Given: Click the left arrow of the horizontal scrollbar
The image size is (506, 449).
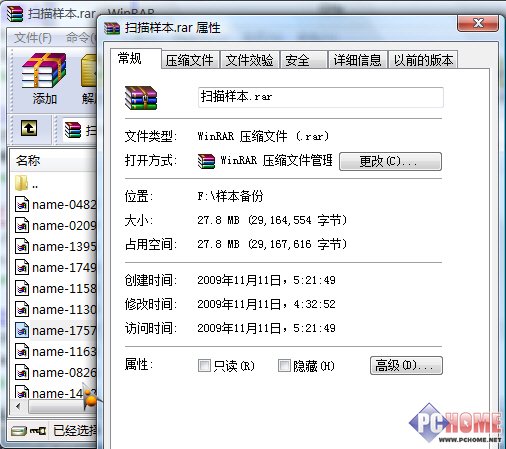Looking at the screenshot, I should click(x=18, y=406).
